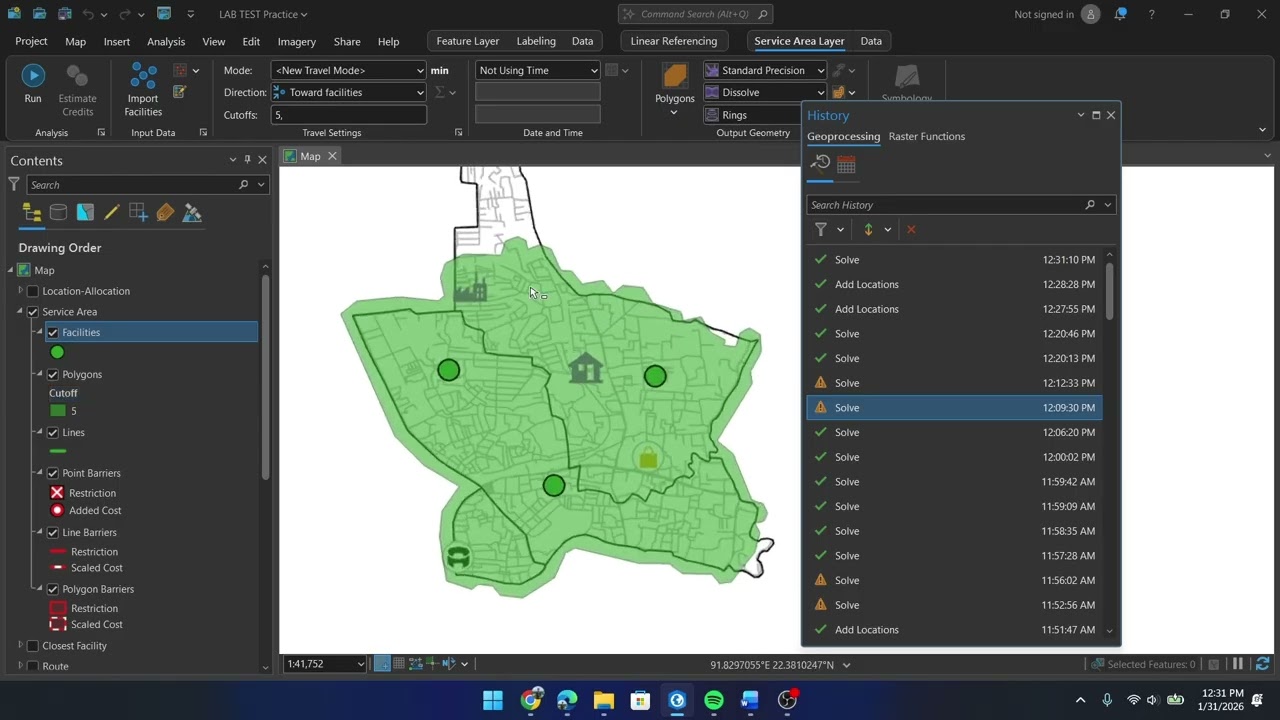The height and width of the screenshot is (720, 1280).
Task: Open the Direction Toward facilities dropdown
Action: pyautogui.click(x=348, y=92)
